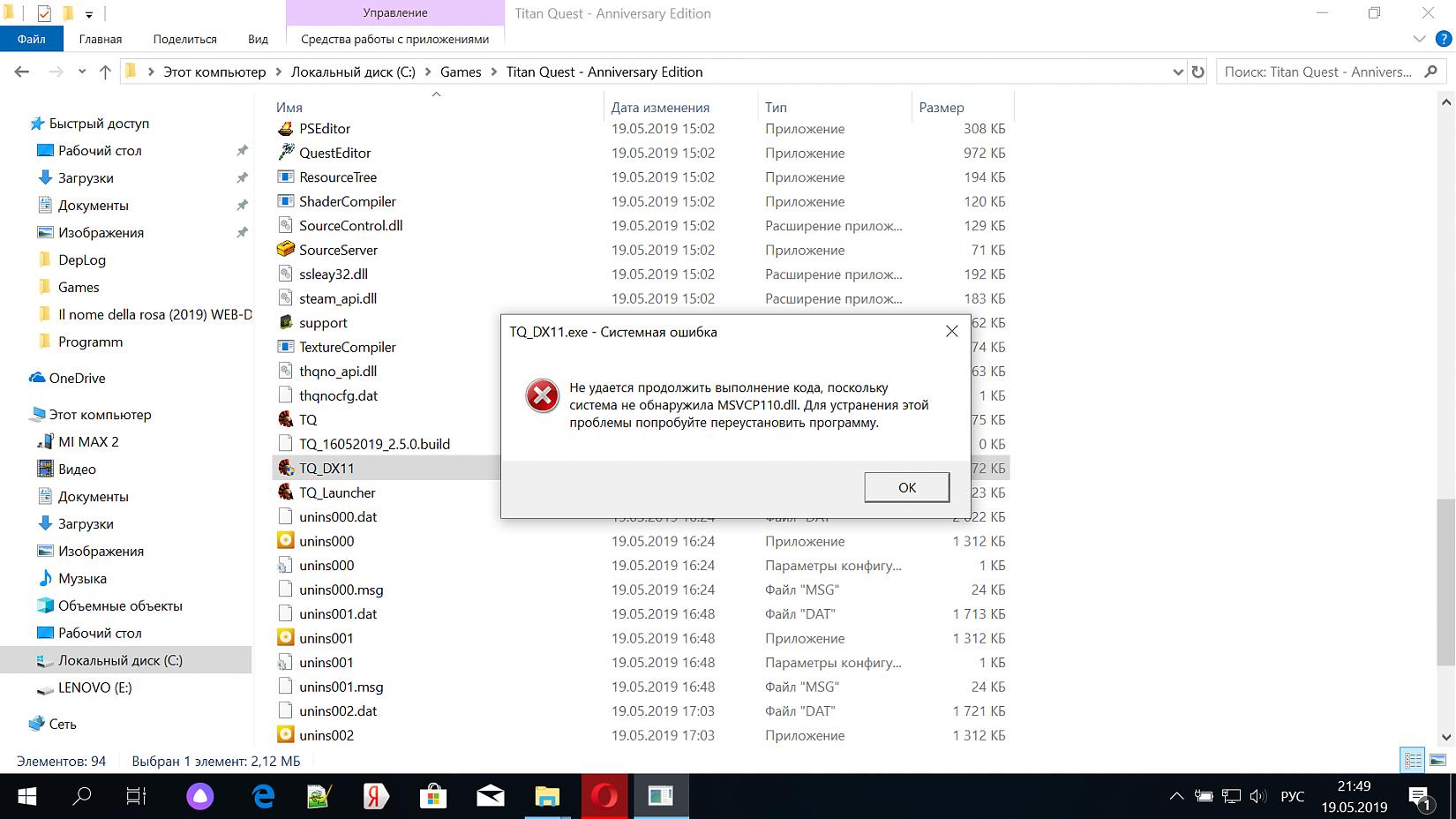Select LENOVO (E:) drive in sidebar
This screenshot has width=1456, height=819.
point(94,688)
